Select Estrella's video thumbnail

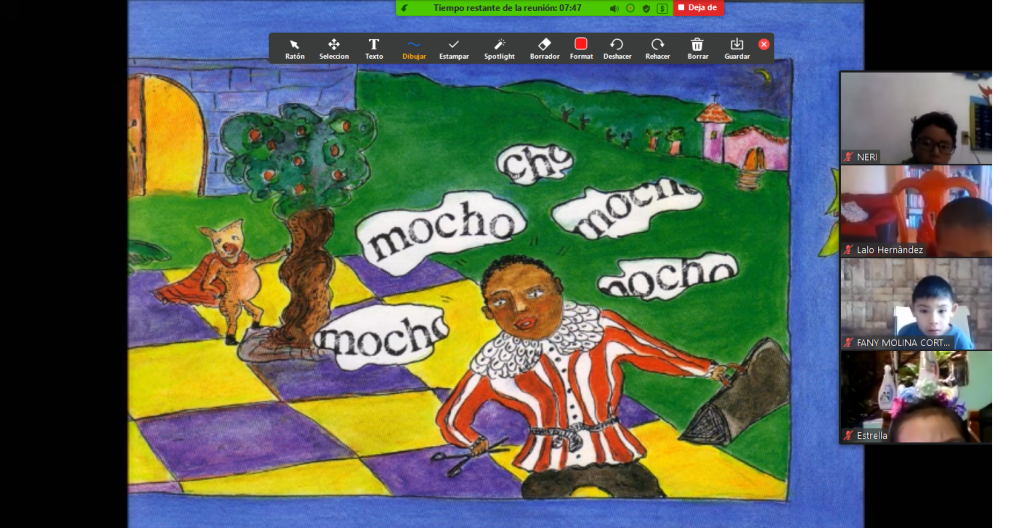[x=915, y=396]
